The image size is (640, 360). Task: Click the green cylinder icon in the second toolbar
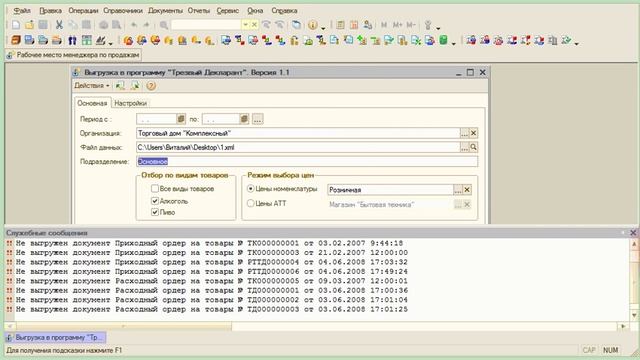pos(443,40)
